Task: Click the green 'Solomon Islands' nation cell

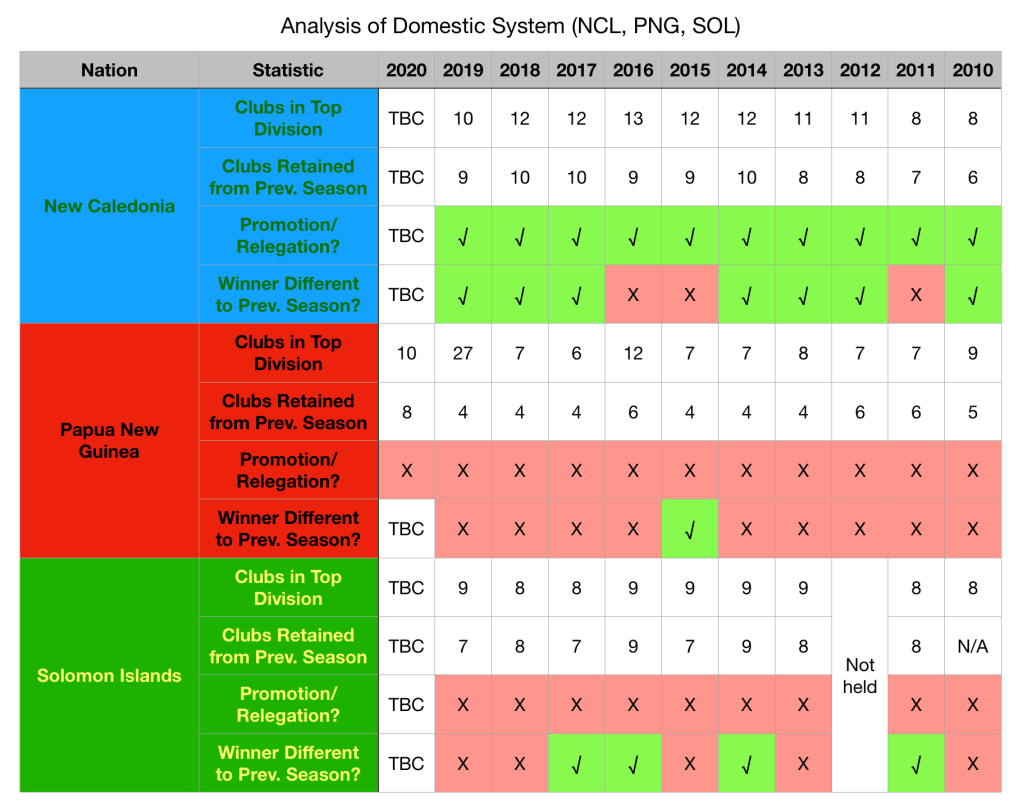Action: click(x=109, y=675)
